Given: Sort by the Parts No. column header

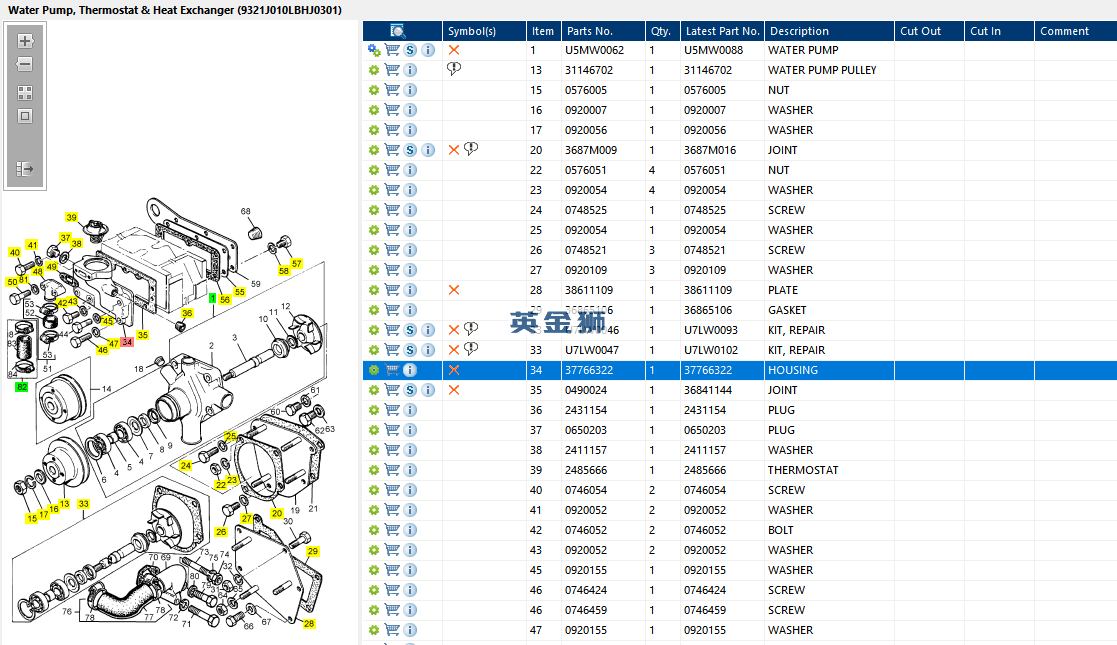Looking at the screenshot, I should 603,31.
